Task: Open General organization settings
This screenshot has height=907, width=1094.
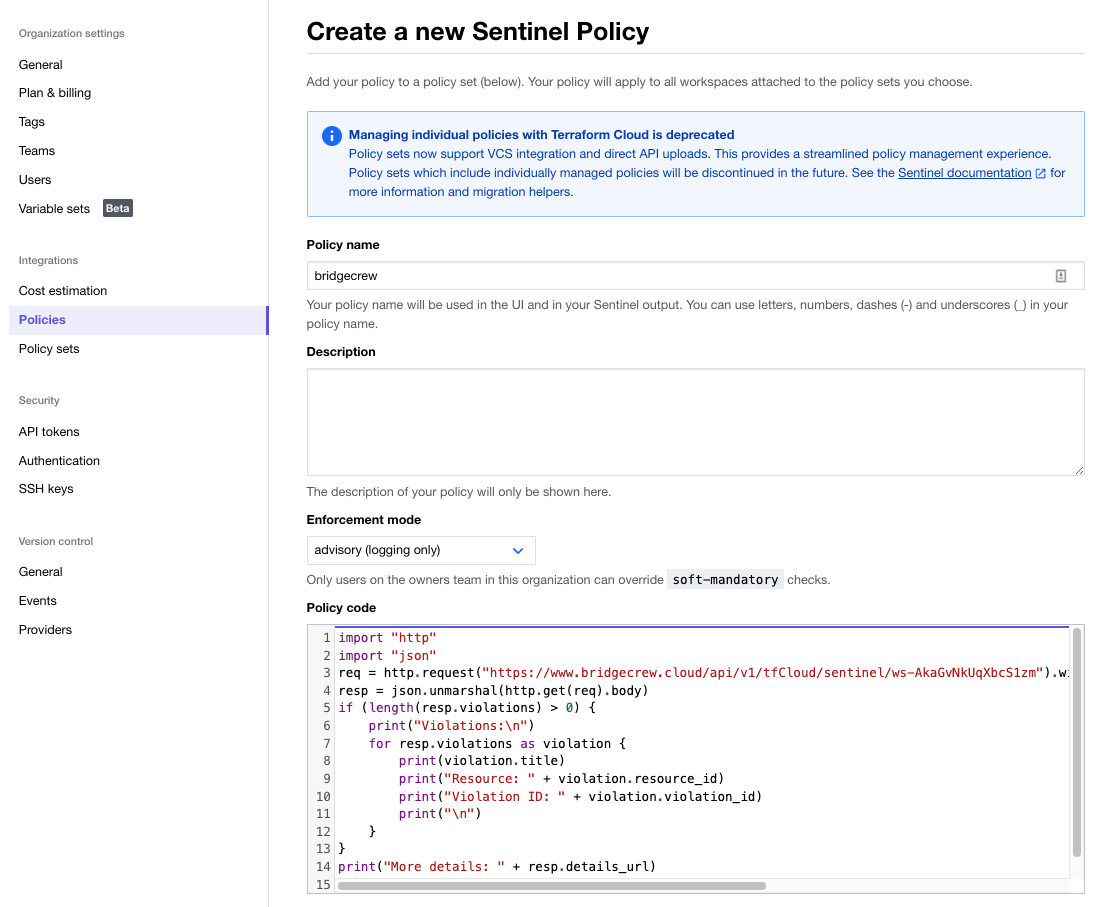Action: pos(40,64)
